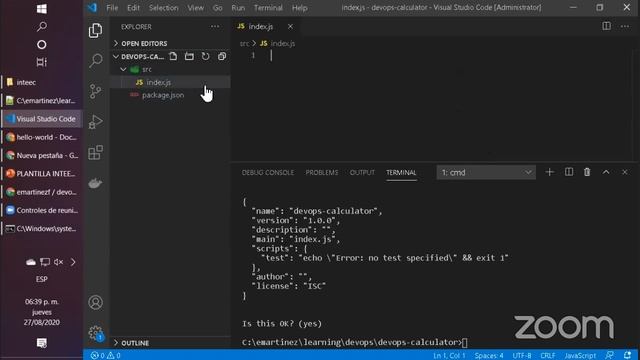The width and height of the screenshot is (640, 360).
Task: Click the errors and warnings status indicator
Action: coord(105,356)
